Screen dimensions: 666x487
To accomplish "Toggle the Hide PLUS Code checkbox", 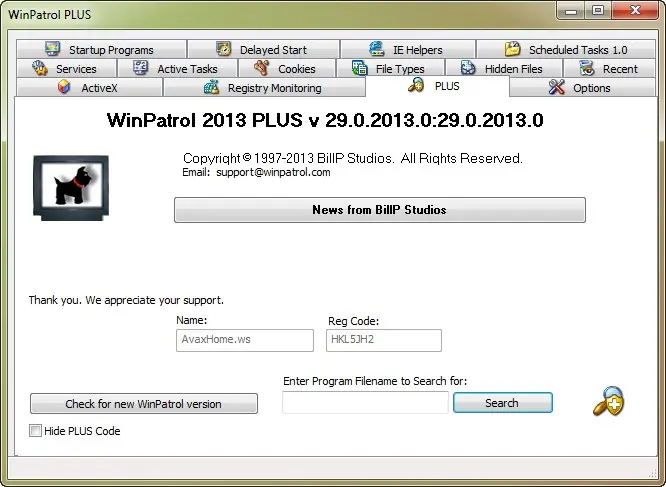I will pyautogui.click(x=36, y=431).
